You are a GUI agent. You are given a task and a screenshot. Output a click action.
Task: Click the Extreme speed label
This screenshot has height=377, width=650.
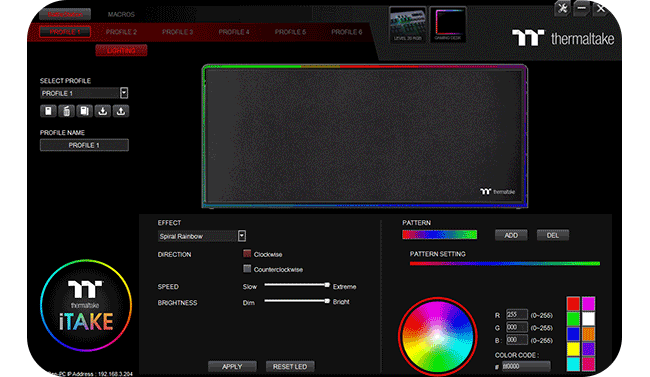344,287
